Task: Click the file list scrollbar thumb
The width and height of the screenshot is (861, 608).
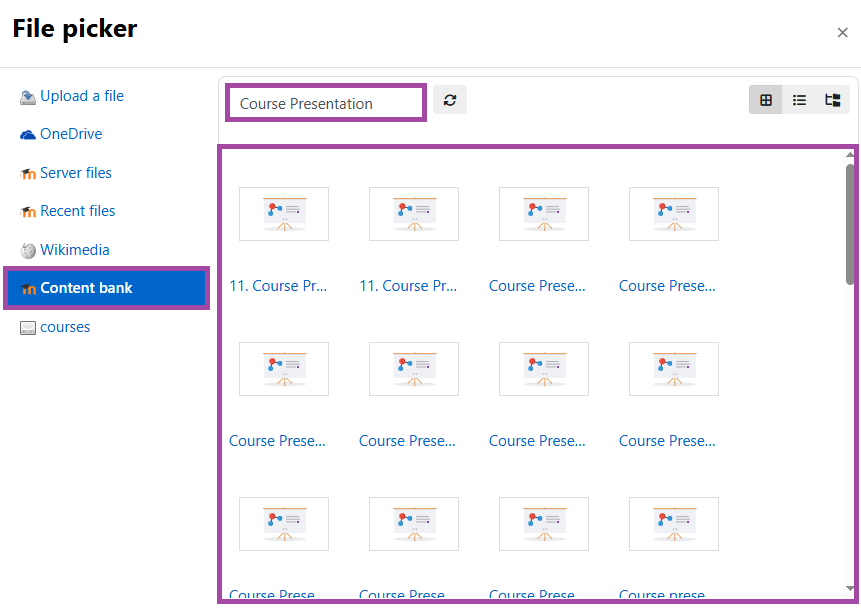Action: tap(850, 224)
